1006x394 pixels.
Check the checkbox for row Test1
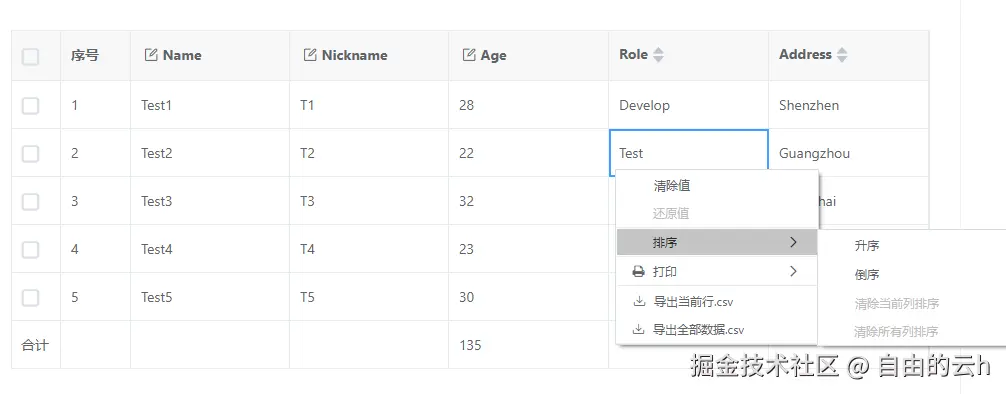pyautogui.click(x=30, y=105)
